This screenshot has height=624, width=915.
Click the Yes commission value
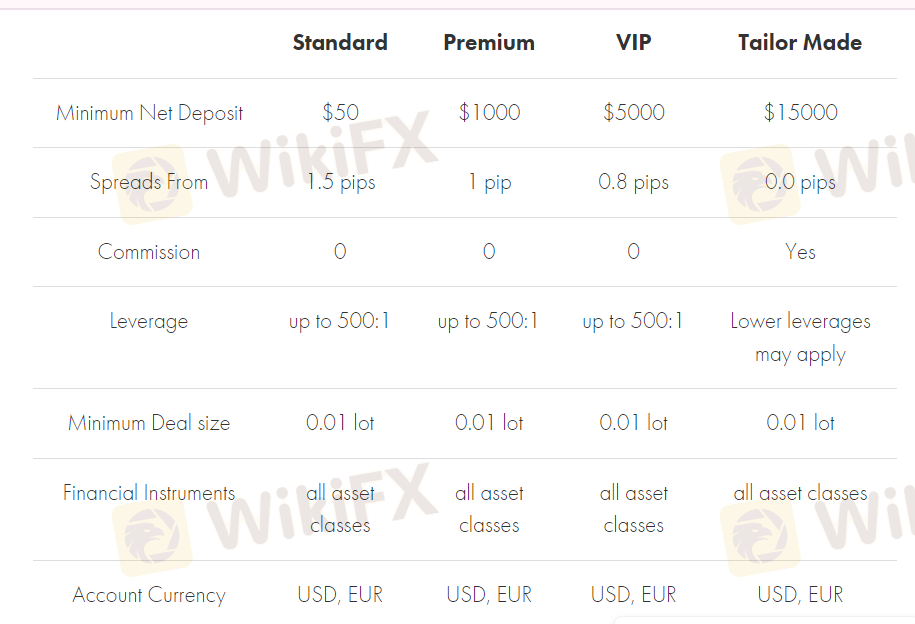click(800, 252)
